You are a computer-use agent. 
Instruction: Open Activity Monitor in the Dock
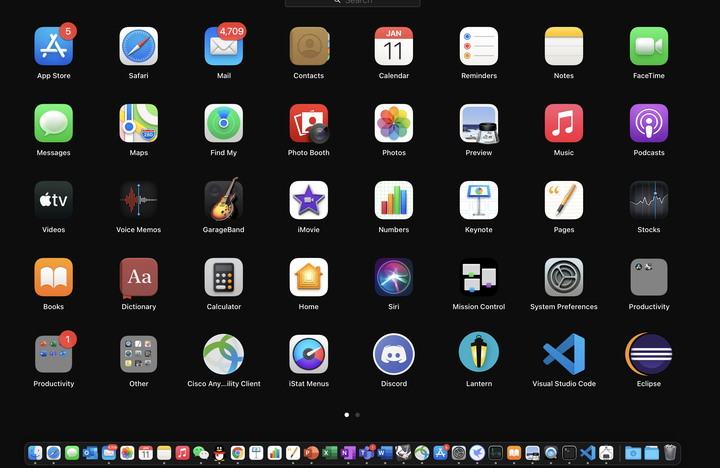pyautogui.click(x=495, y=453)
